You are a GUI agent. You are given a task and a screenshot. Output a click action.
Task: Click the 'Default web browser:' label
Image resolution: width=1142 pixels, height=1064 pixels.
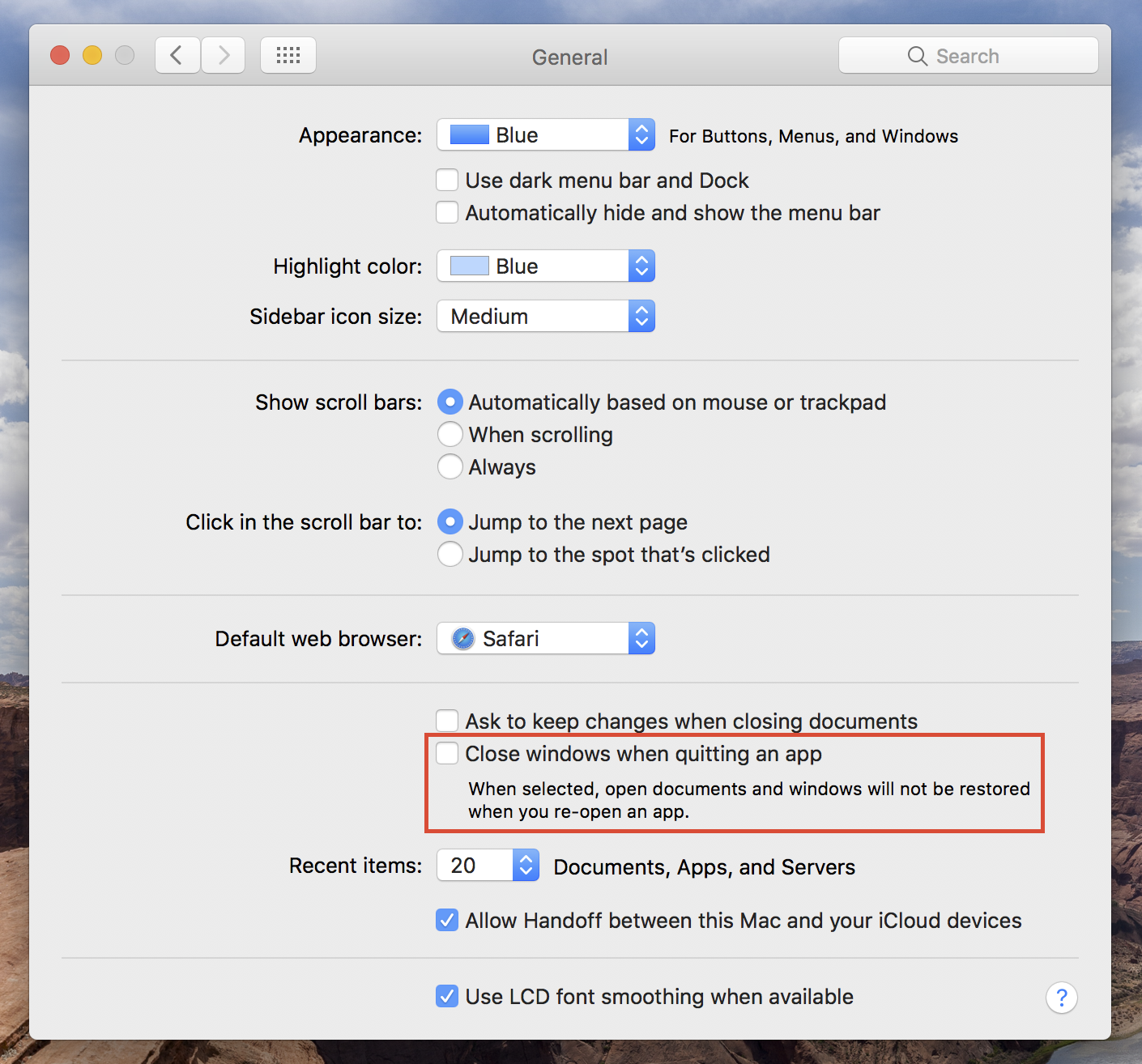tap(318, 639)
